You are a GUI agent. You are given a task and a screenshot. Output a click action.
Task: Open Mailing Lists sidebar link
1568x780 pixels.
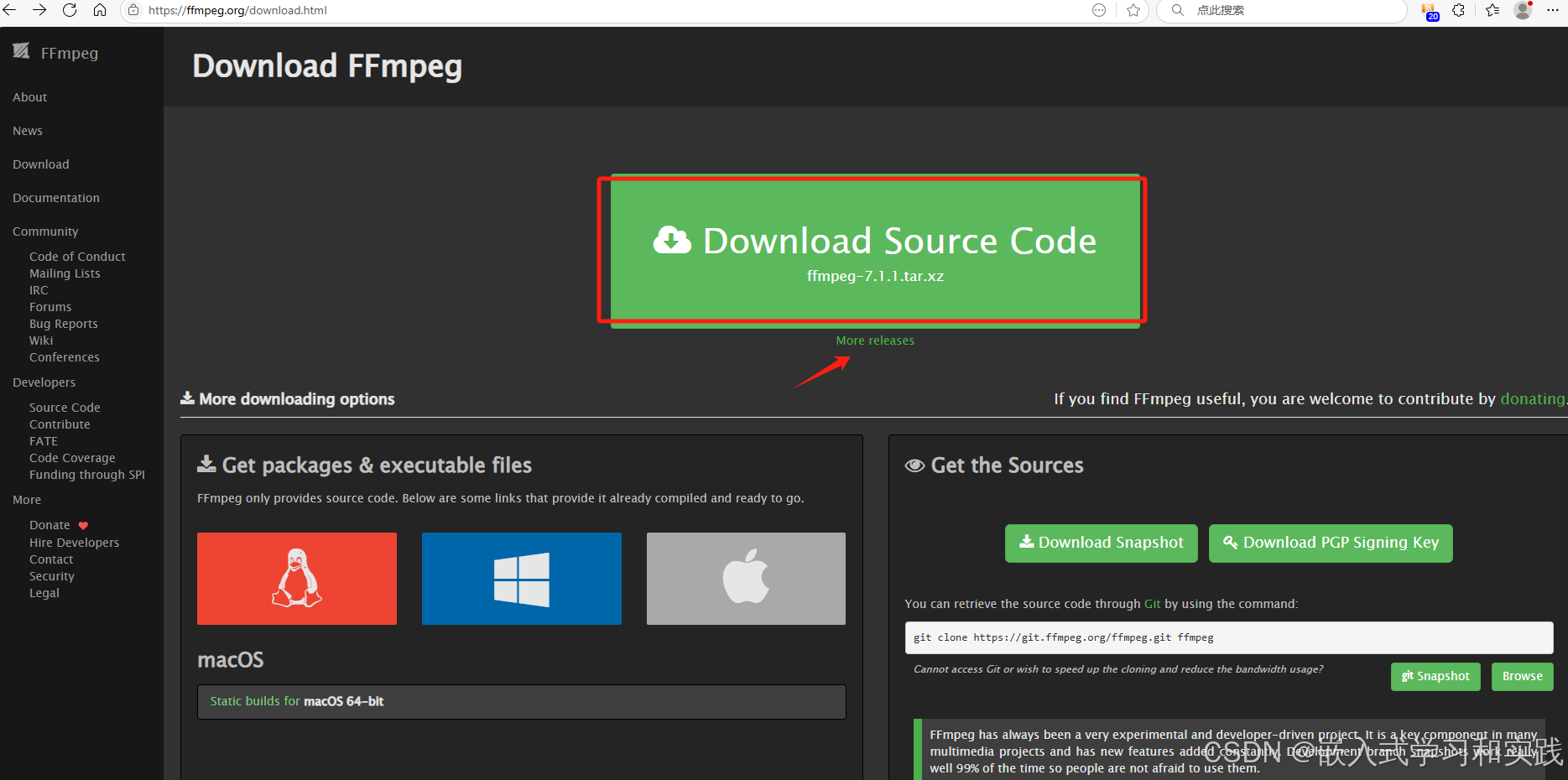coord(65,273)
